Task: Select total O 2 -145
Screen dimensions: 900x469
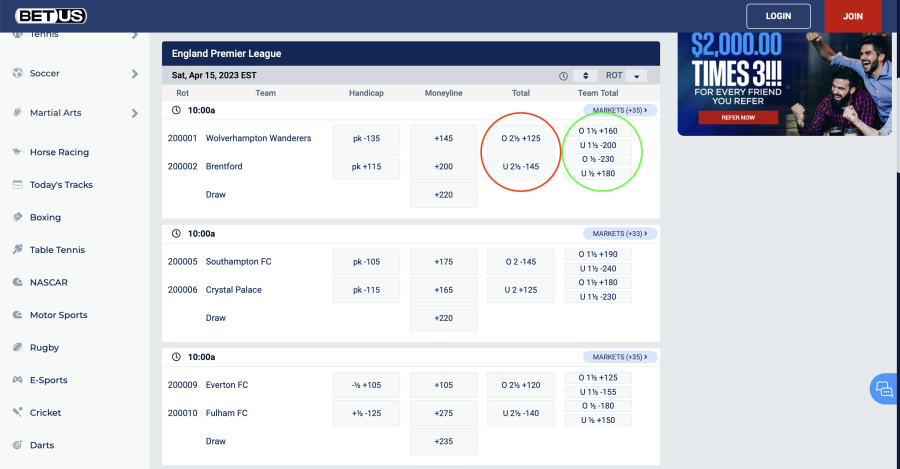Action: [x=521, y=262]
